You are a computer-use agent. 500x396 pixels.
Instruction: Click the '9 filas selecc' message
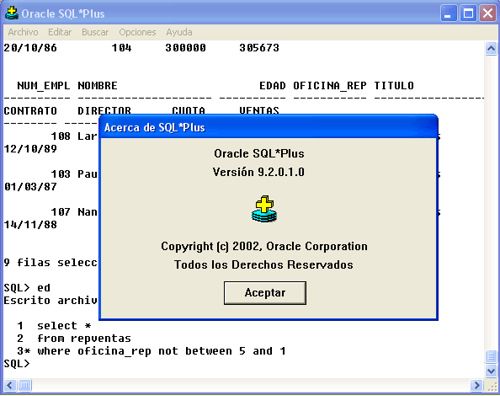coord(50,263)
